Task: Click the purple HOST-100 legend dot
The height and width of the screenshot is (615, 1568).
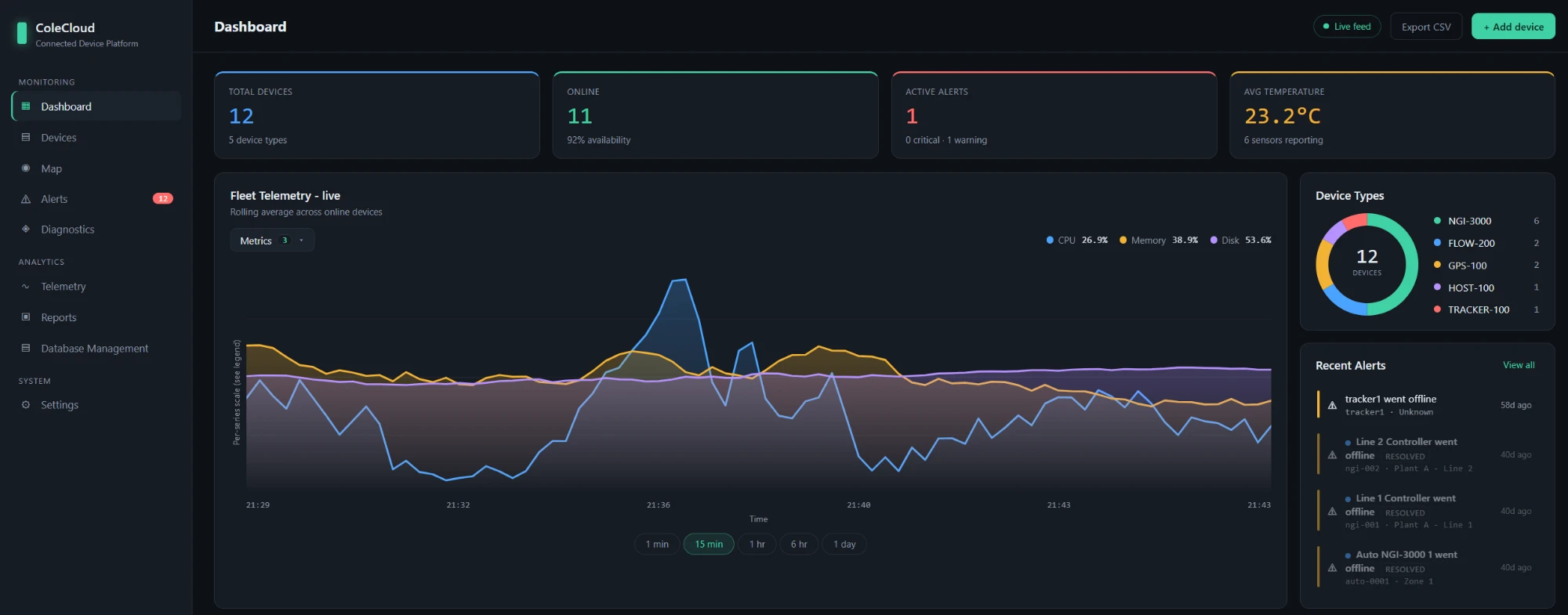Action: 1437,288
